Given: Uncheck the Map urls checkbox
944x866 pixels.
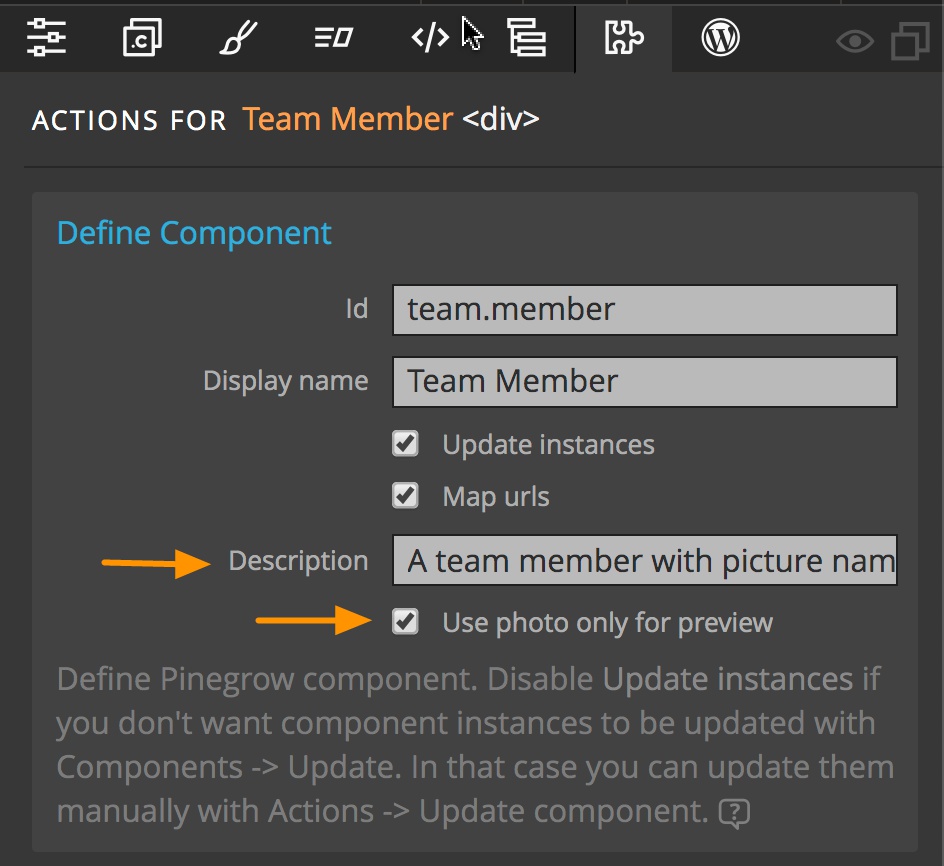Looking at the screenshot, I should [x=405, y=496].
